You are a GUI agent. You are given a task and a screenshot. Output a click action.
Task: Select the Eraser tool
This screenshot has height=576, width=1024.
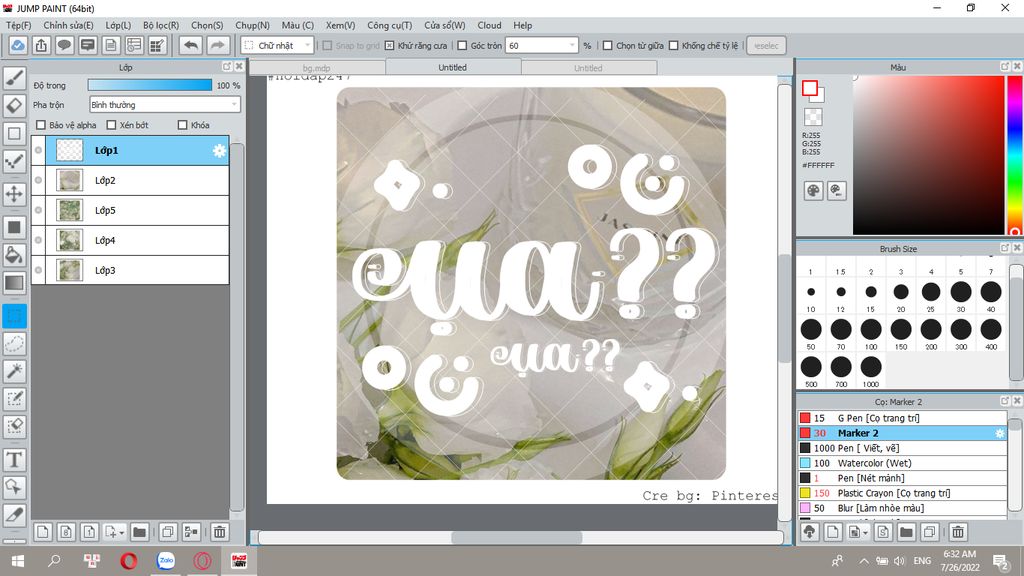[x=14, y=106]
